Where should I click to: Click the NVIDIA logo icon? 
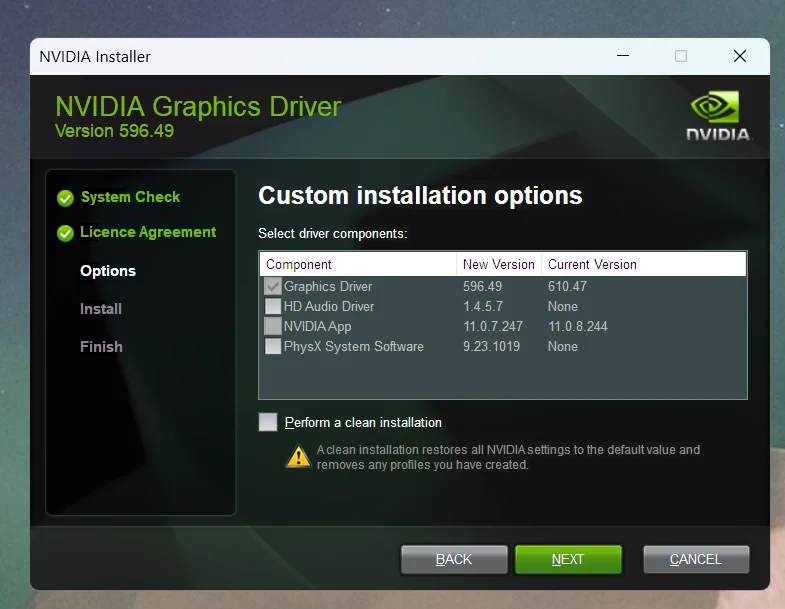(x=718, y=115)
